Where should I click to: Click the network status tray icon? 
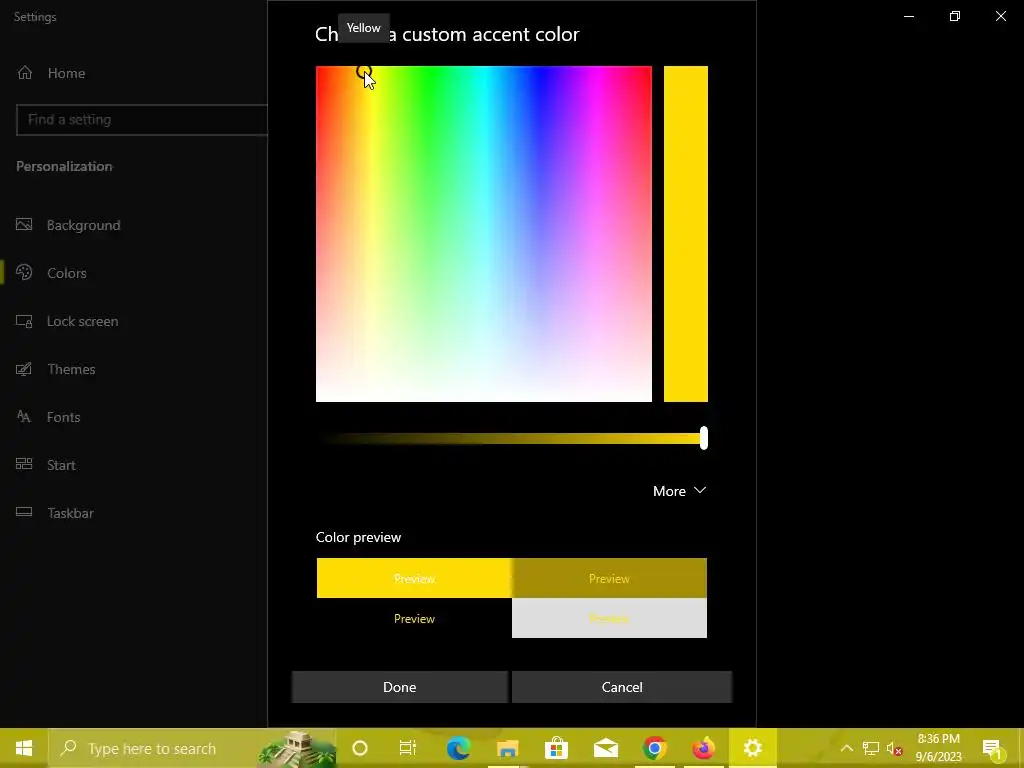pos(871,748)
